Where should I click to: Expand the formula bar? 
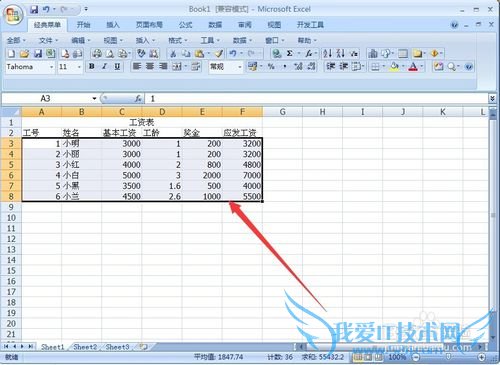(x=492, y=98)
